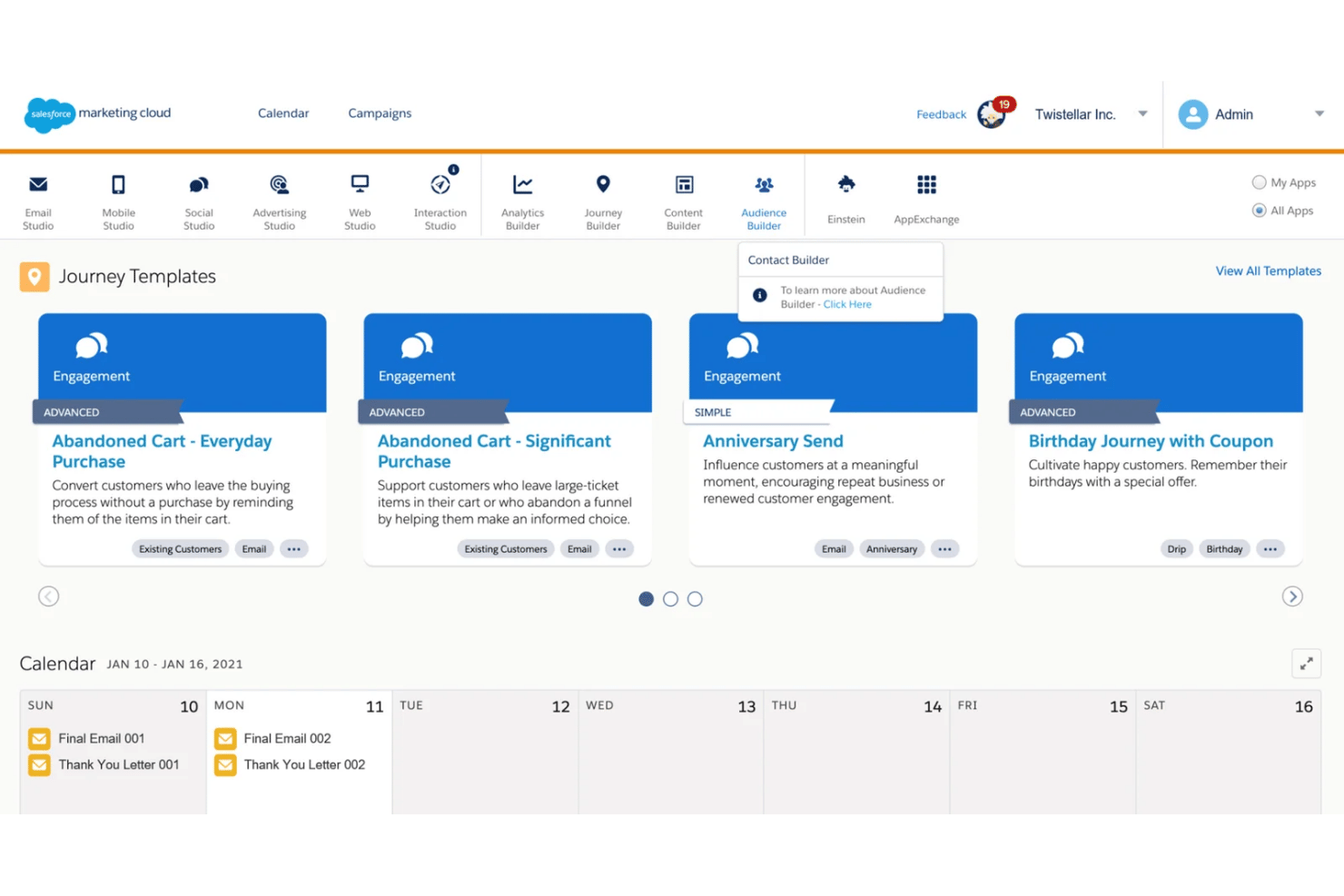Go to previous journey templates
Viewport: 1344px width, 896px height.
click(49, 596)
